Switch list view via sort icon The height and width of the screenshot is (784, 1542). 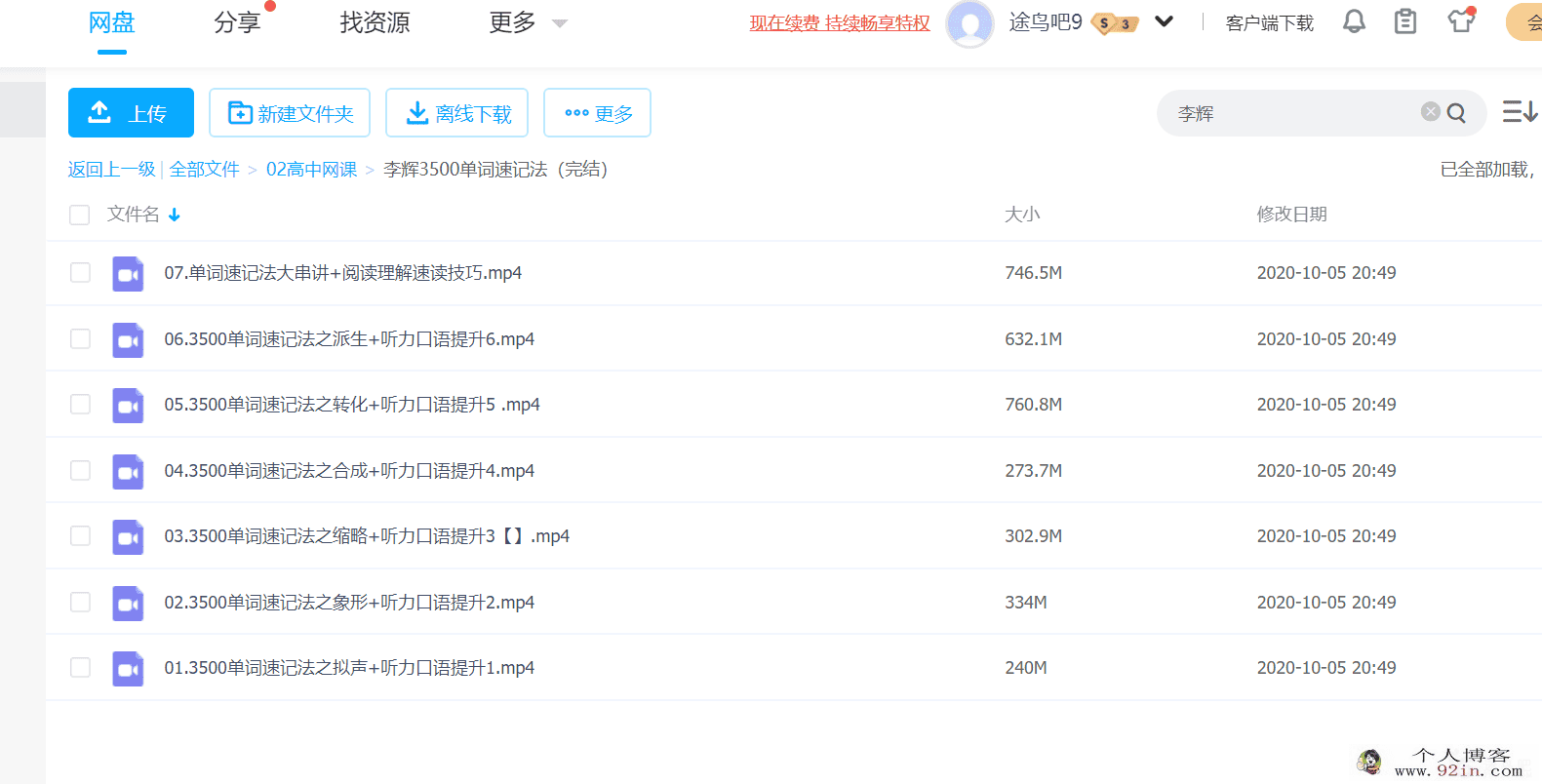pyautogui.click(x=1520, y=112)
